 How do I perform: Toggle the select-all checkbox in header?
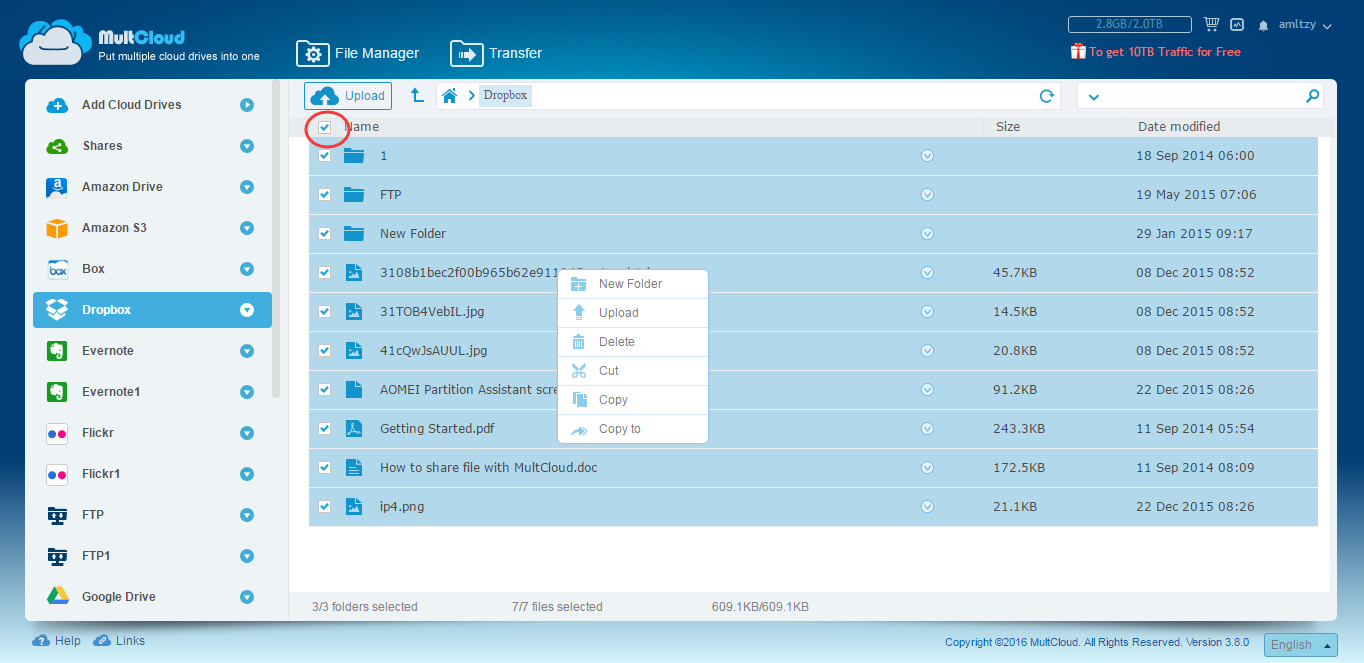(324, 127)
